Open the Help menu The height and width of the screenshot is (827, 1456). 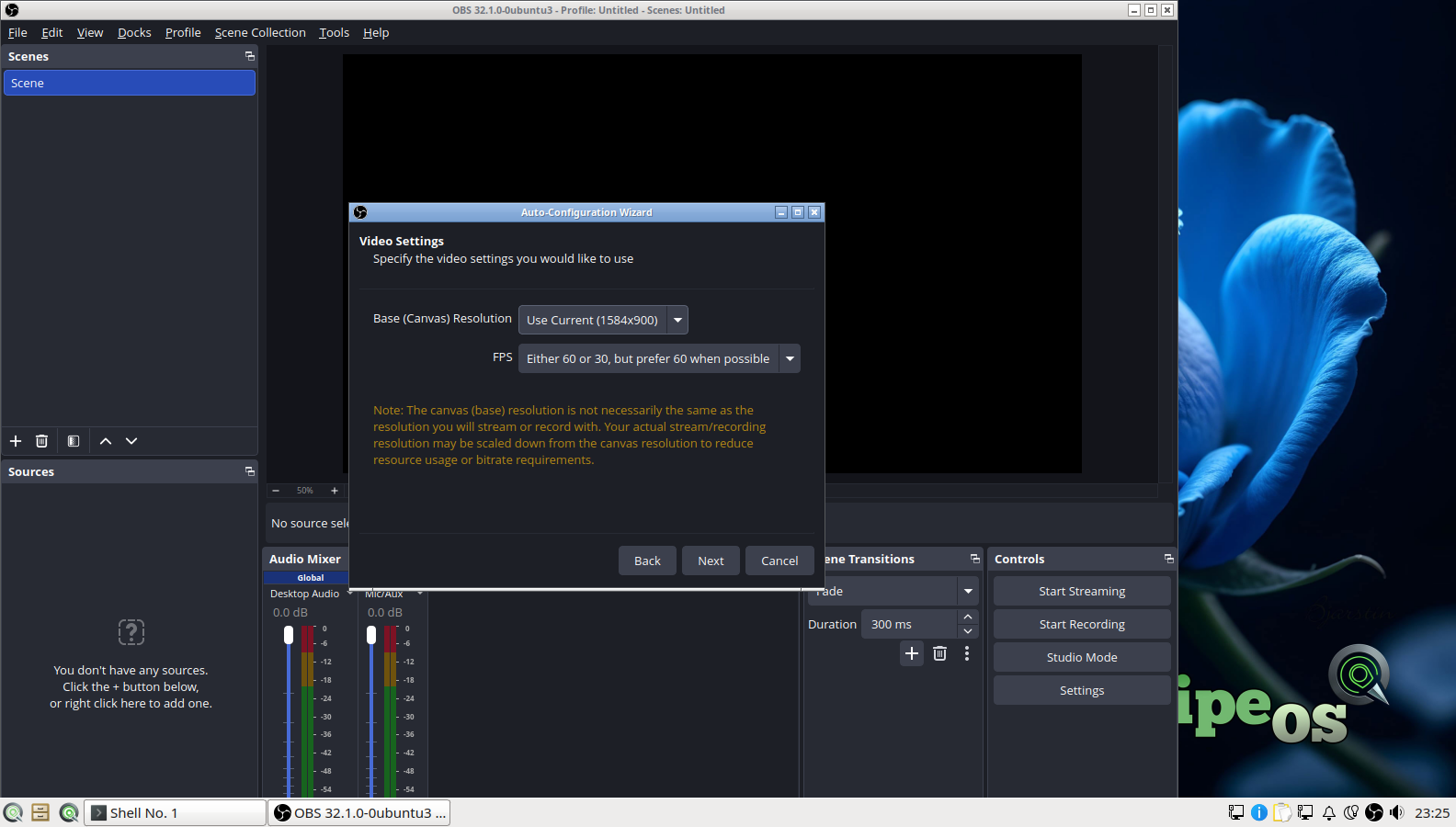point(376,32)
